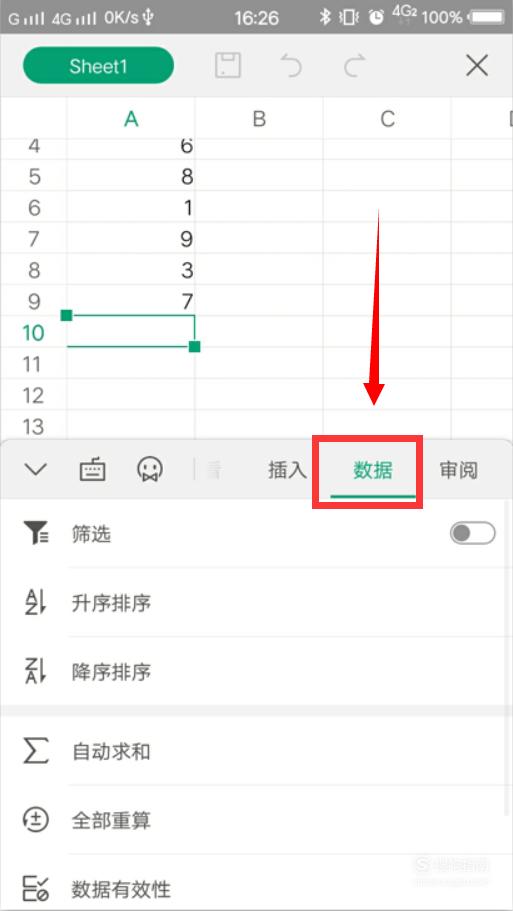Viewport: 513px width, 911px height.
Task: Select cell B5
Action: [x=259, y=177]
